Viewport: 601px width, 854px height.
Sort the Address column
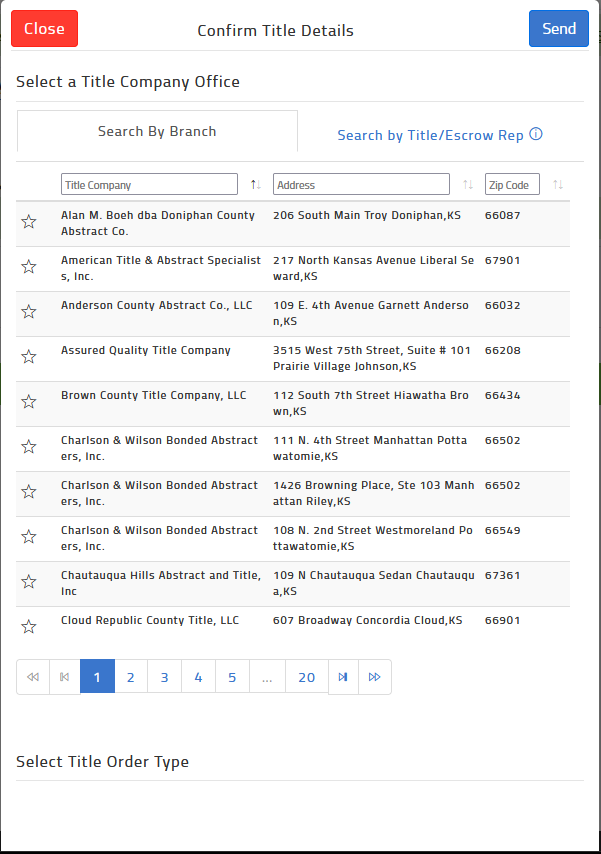[x=467, y=184]
